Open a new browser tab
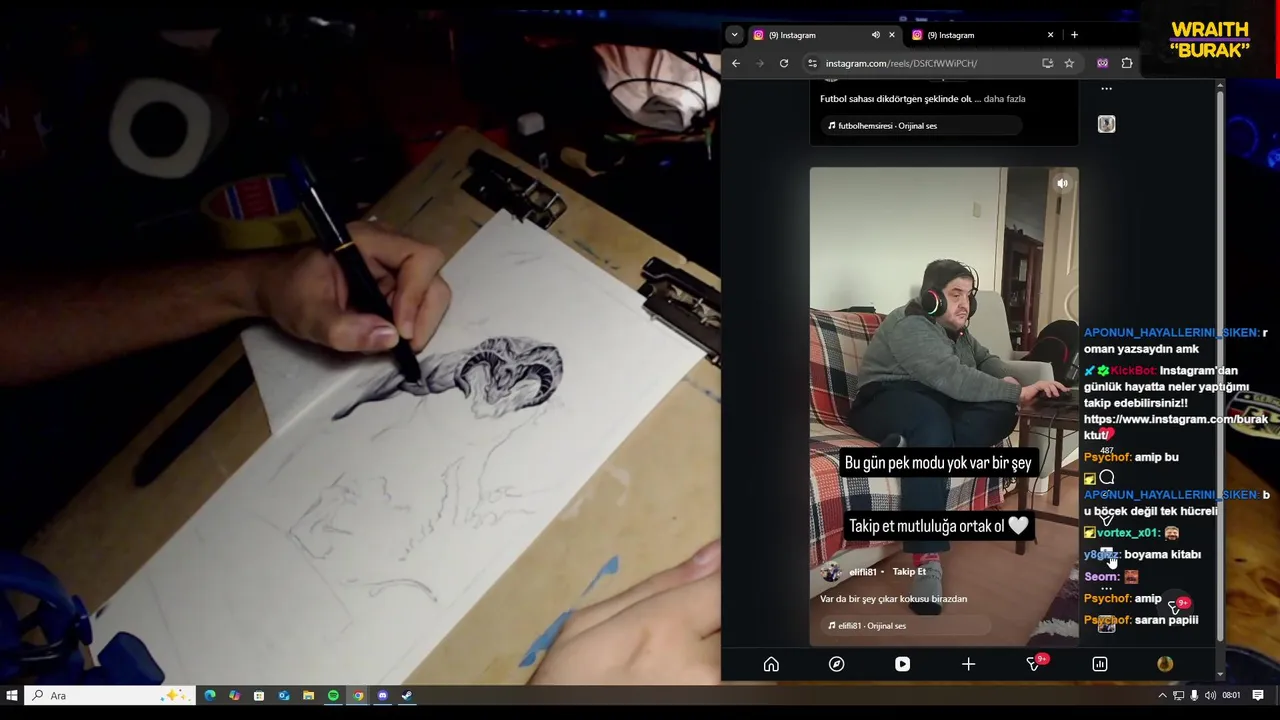 (x=1074, y=35)
